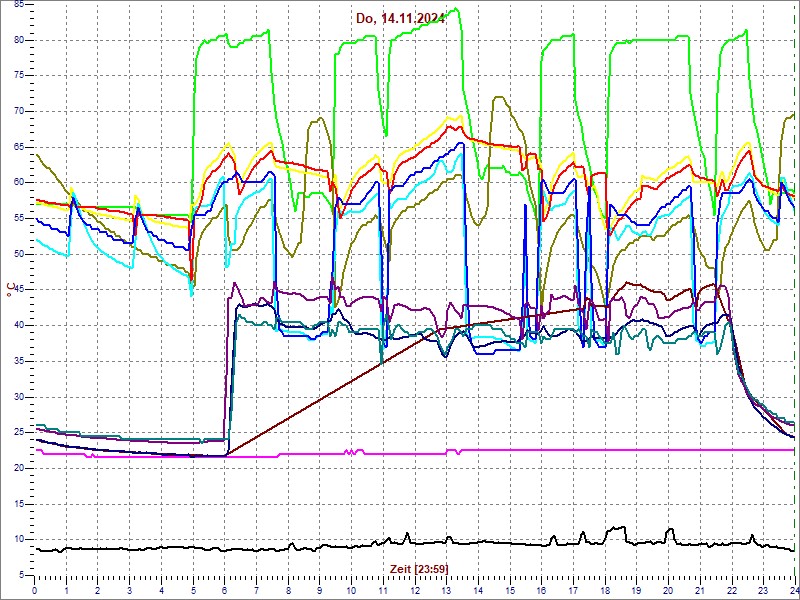Image resolution: width=800 pixels, height=600 pixels.
Task: Click the date title "Do, 14.11.2024"
Action: click(401, 18)
